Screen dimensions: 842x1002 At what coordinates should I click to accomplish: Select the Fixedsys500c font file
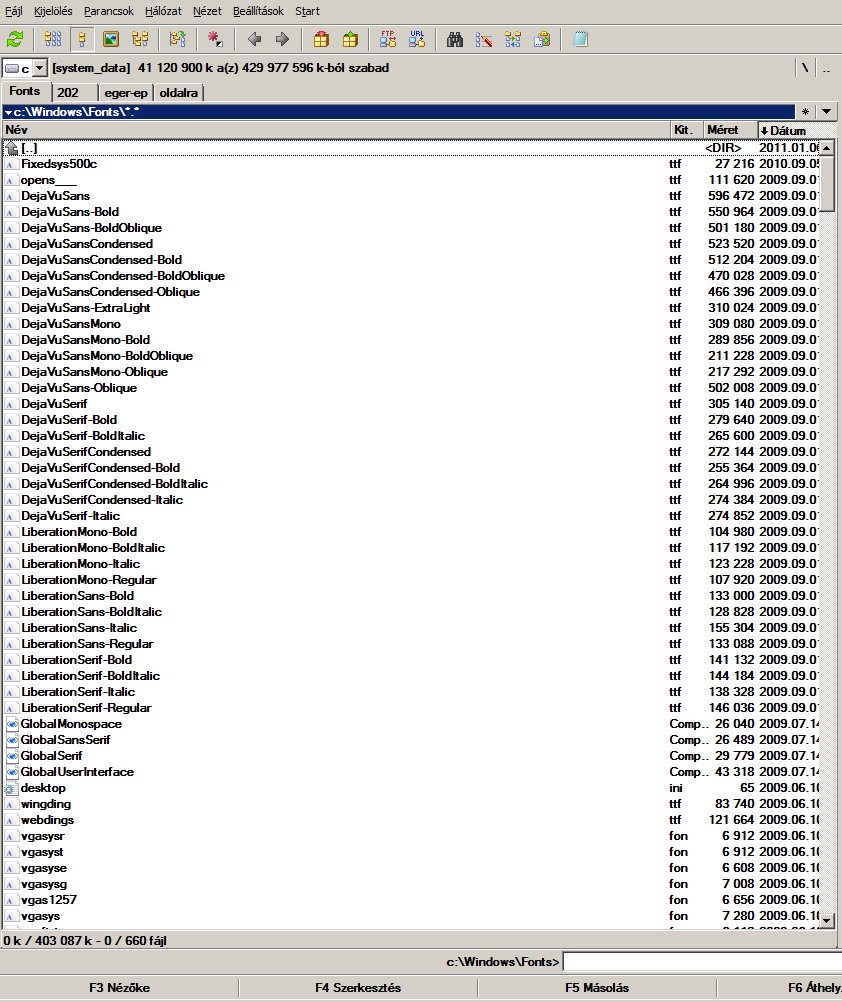[411, 164]
